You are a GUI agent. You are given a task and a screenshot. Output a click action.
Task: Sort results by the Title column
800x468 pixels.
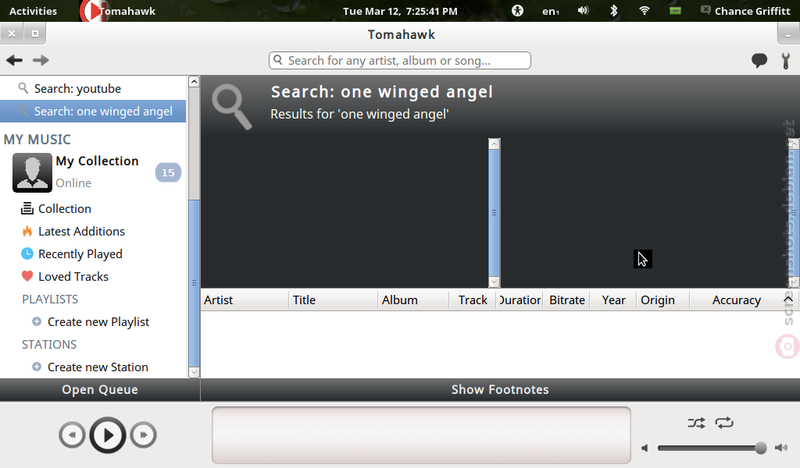pos(333,300)
